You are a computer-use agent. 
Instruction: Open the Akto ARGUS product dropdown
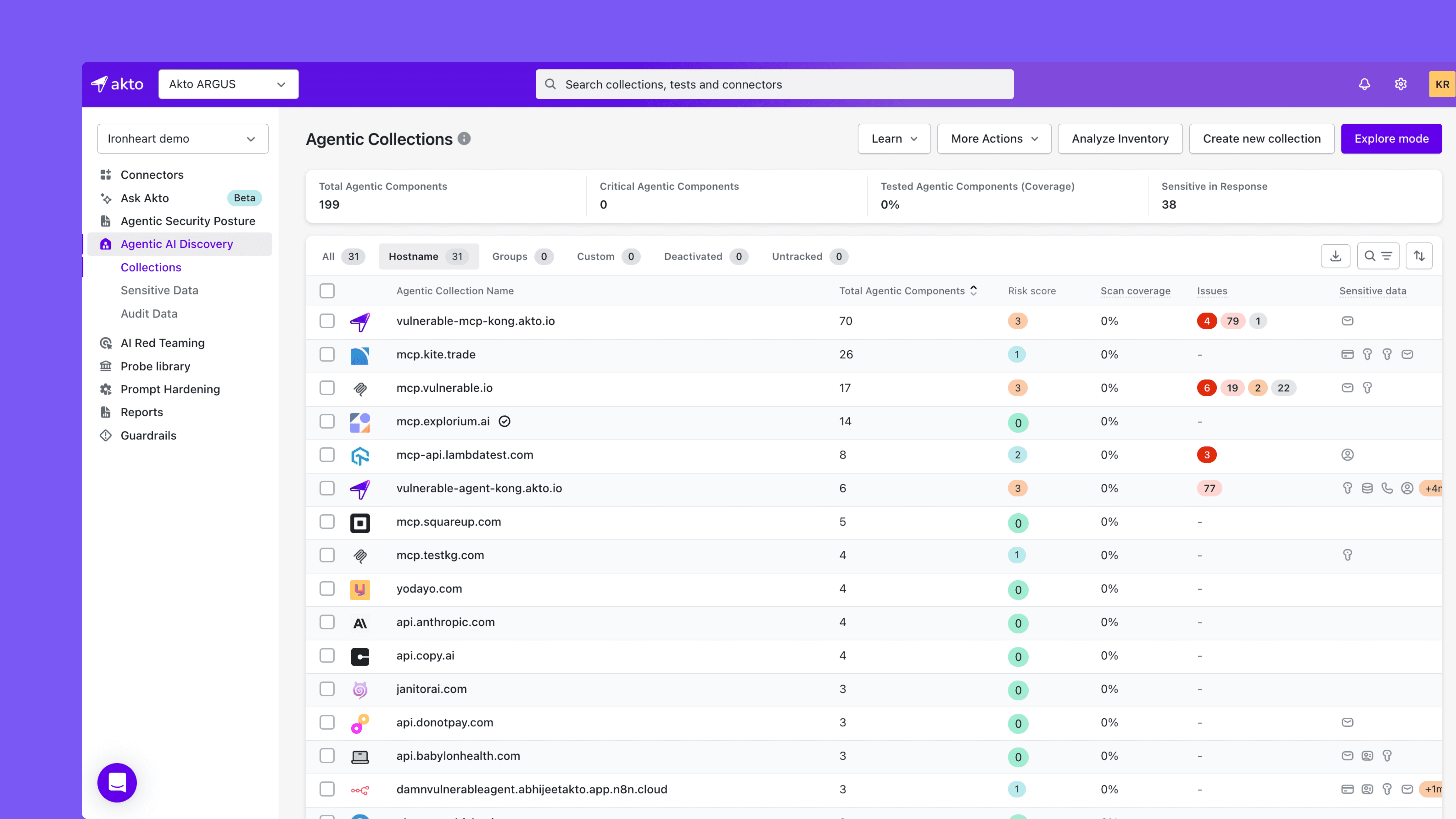(x=228, y=84)
